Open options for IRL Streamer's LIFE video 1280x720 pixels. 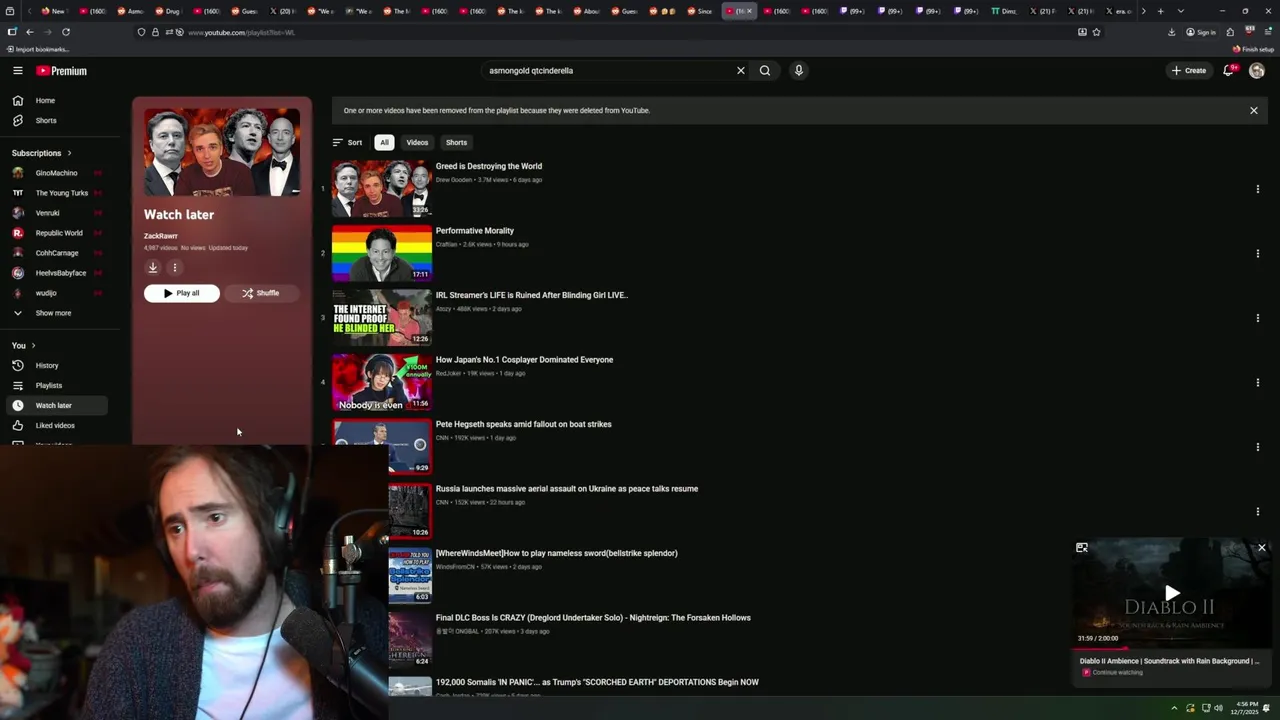coord(1257,318)
